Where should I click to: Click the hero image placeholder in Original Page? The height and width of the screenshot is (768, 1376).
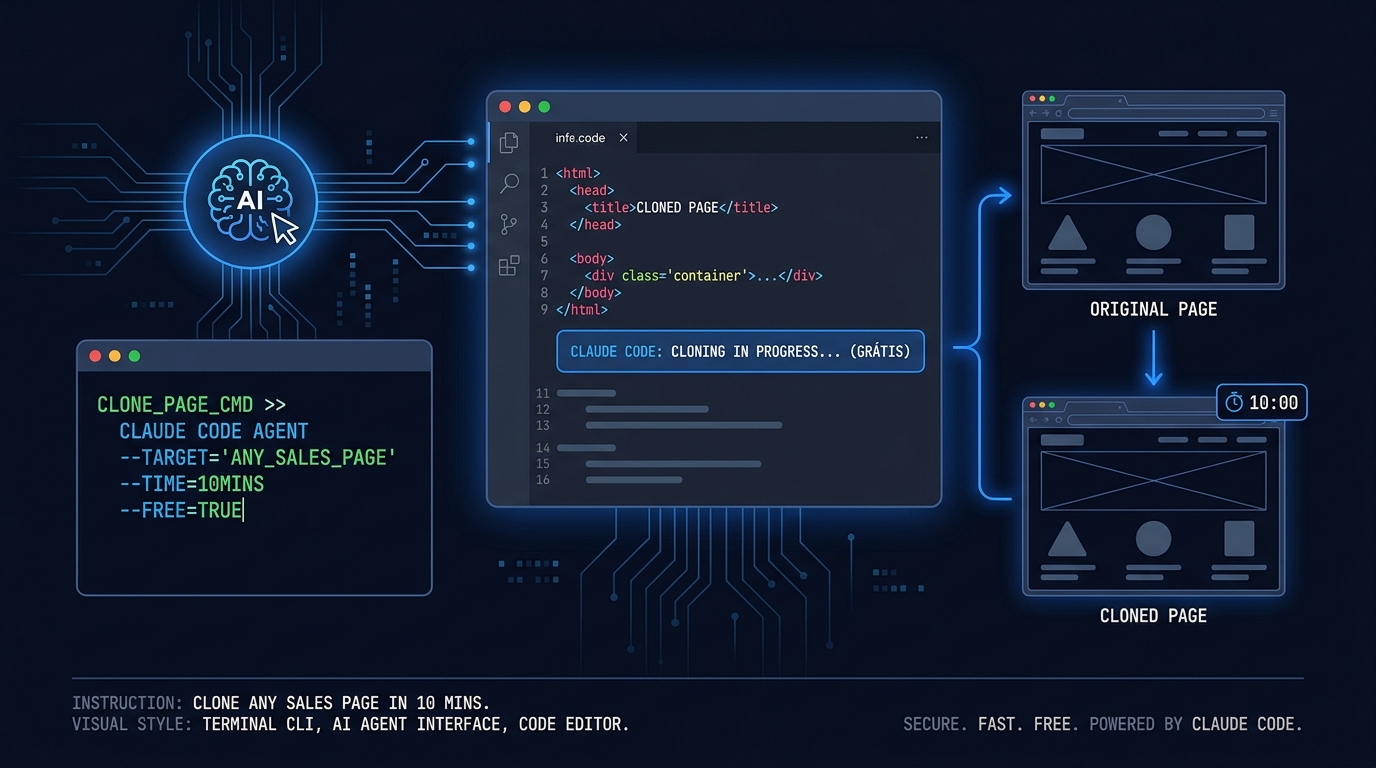(1153, 175)
